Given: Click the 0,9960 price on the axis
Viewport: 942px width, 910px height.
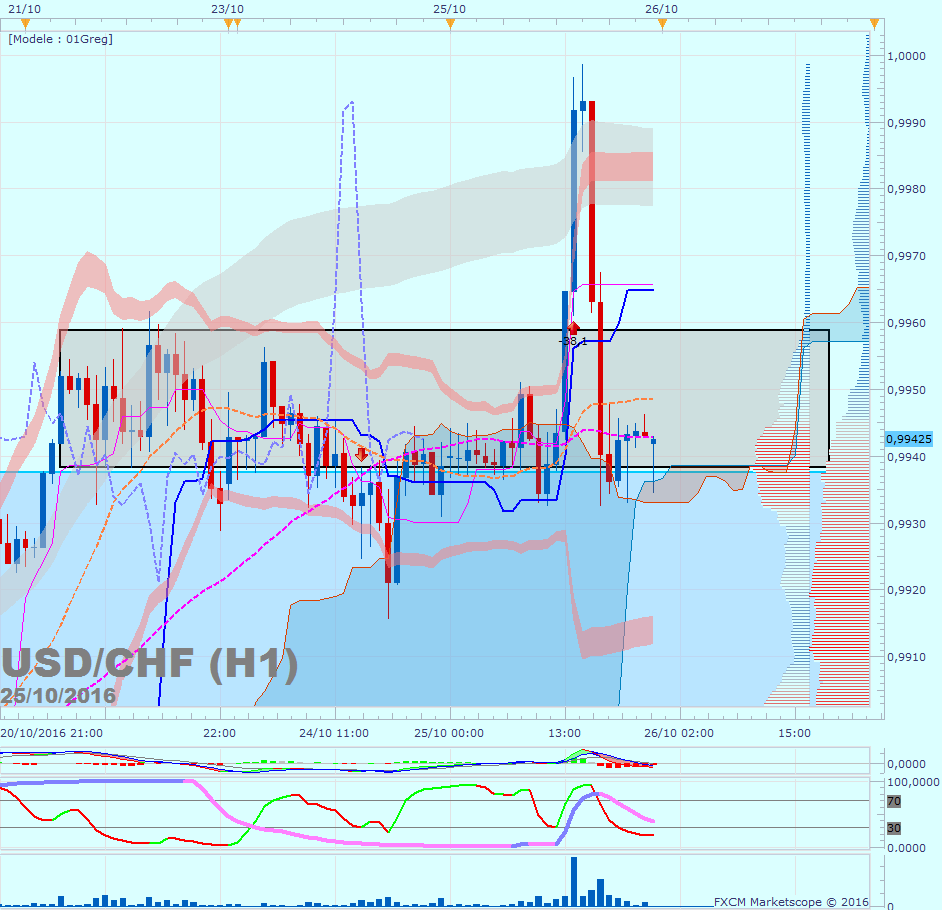Looking at the screenshot, I should [907, 323].
